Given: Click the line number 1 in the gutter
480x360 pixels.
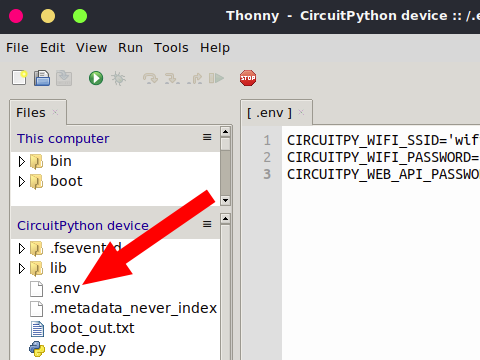Looking at the screenshot, I should [267, 140].
